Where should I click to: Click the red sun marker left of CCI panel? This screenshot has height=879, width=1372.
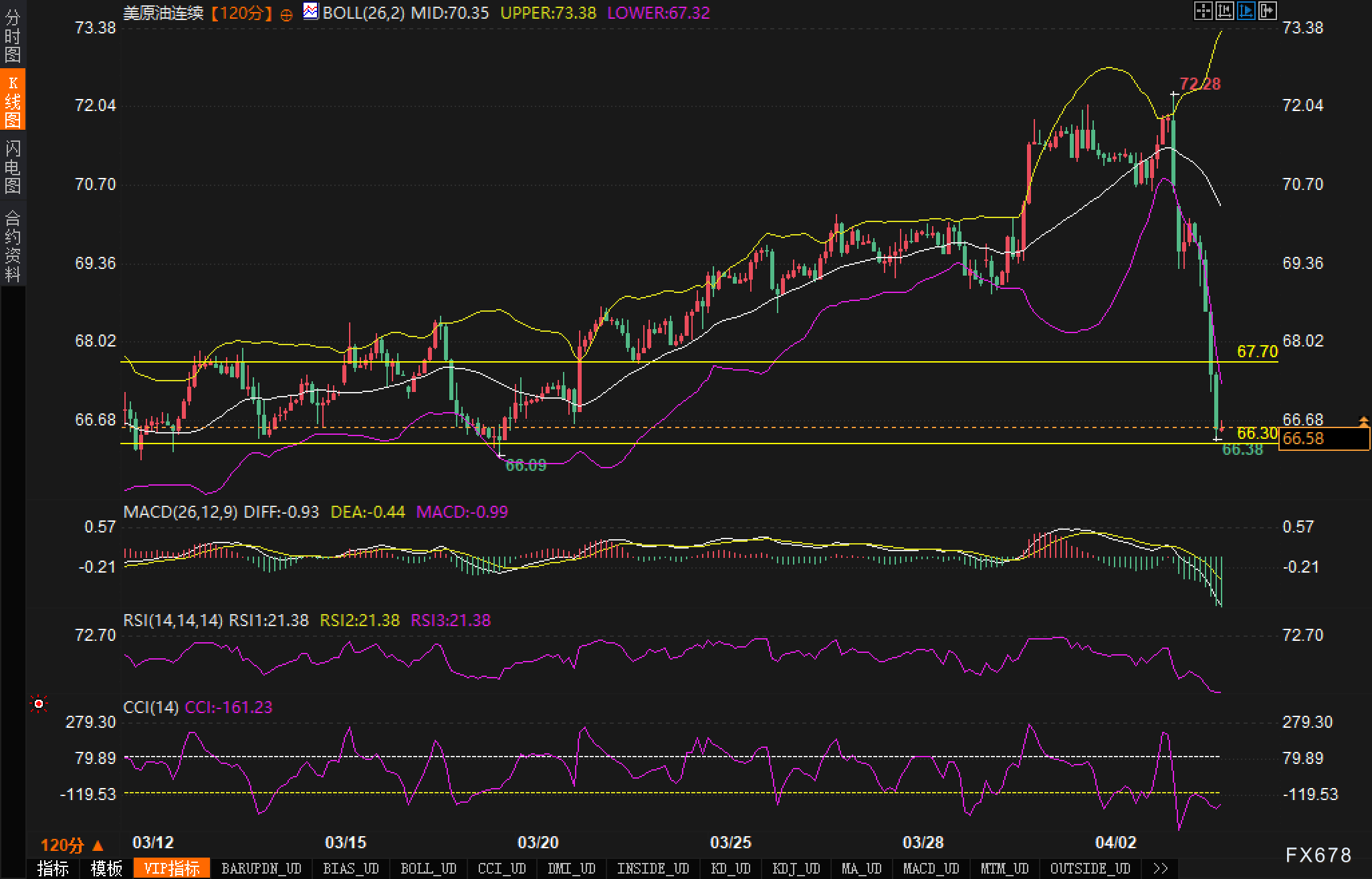39,704
